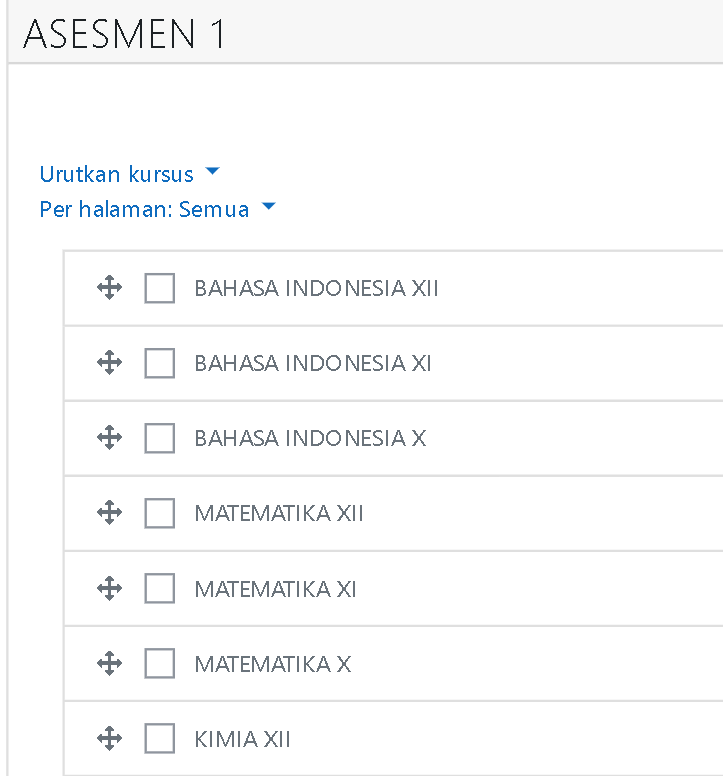Open the BAHASA INDONESIA XI course link
This screenshot has height=776, width=723.
(313, 363)
